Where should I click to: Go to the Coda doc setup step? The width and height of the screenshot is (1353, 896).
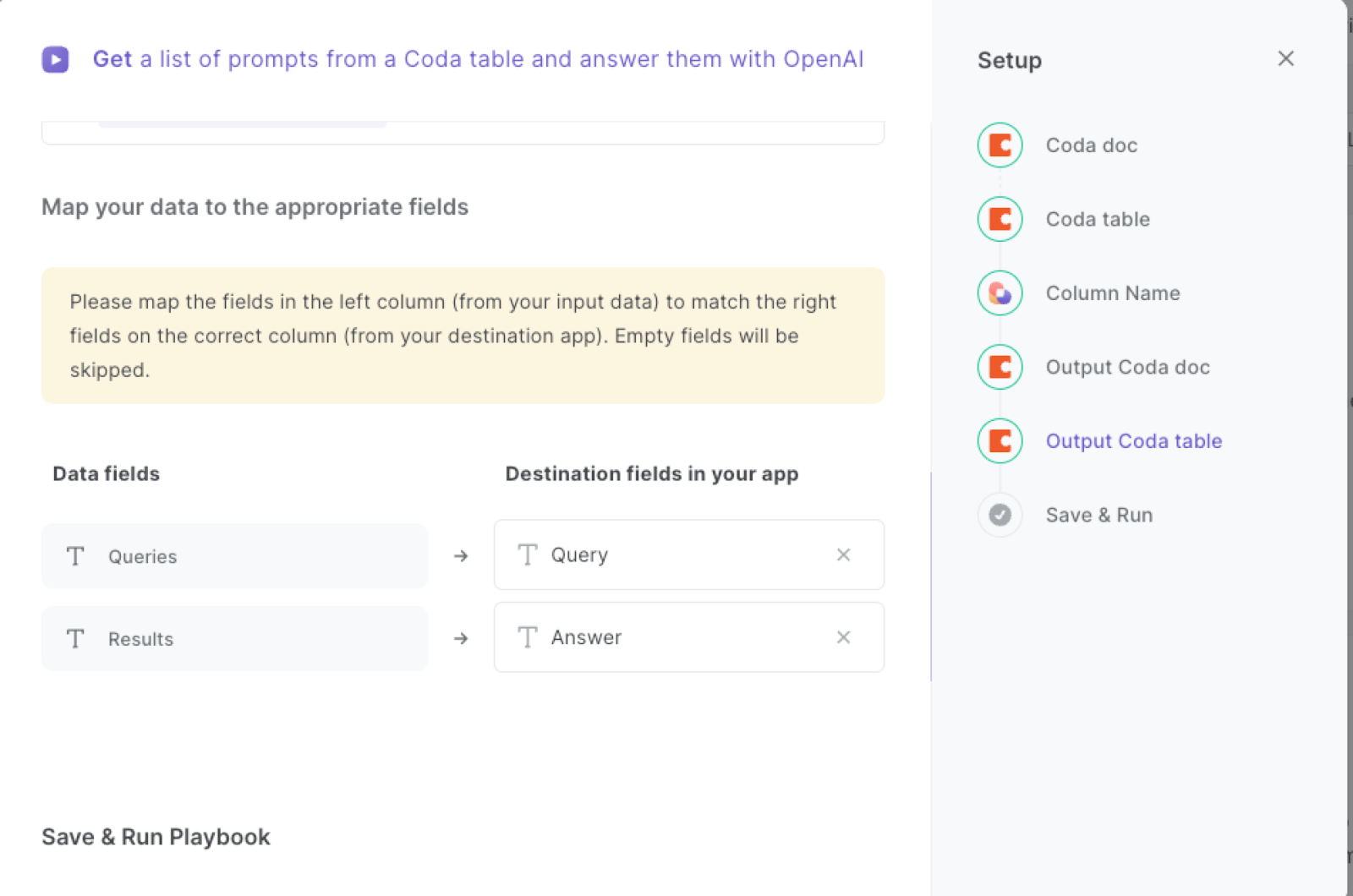(x=1091, y=145)
